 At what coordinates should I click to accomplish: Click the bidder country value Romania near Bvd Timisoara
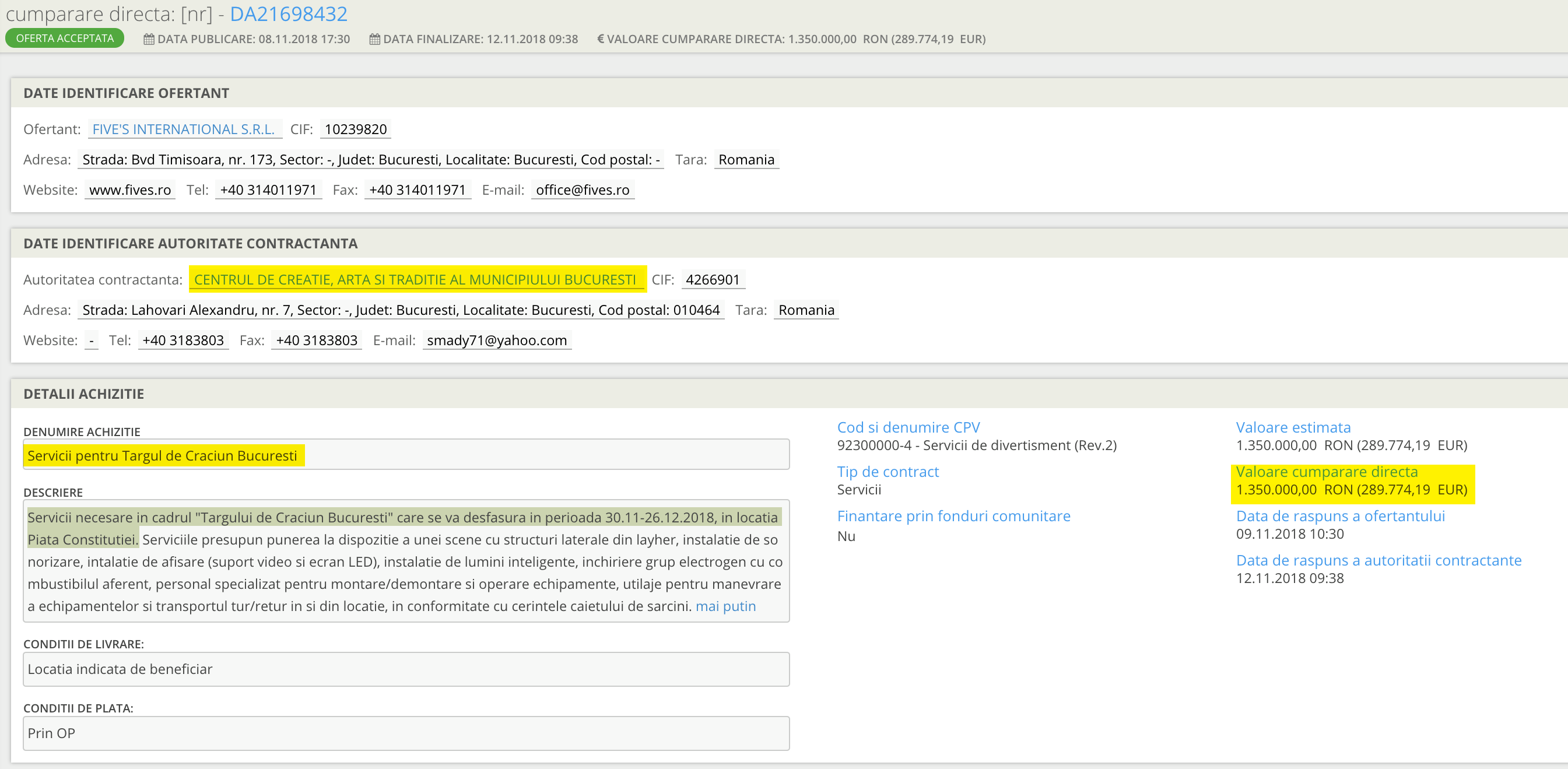click(746, 159)
